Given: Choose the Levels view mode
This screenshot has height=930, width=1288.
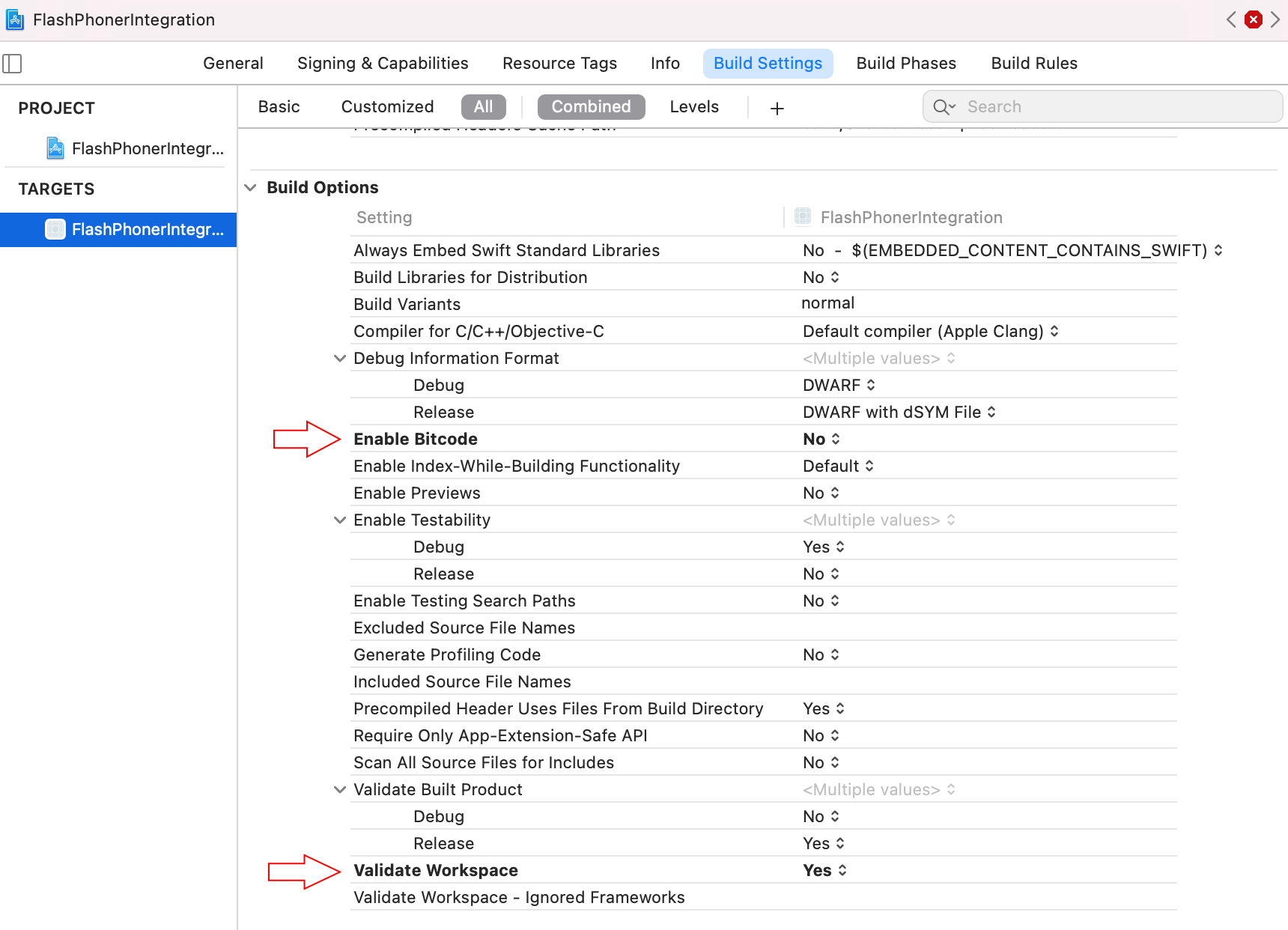Looking at the screenshot, I should pyautogui.click(x=694, y=107).
